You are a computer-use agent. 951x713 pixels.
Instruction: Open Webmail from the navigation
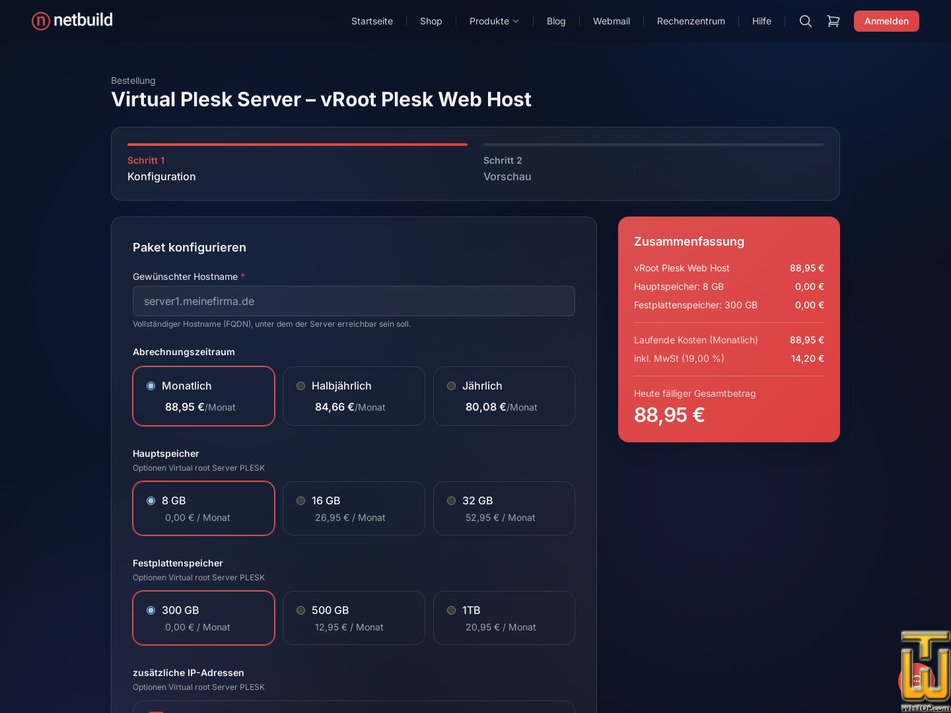611,21
